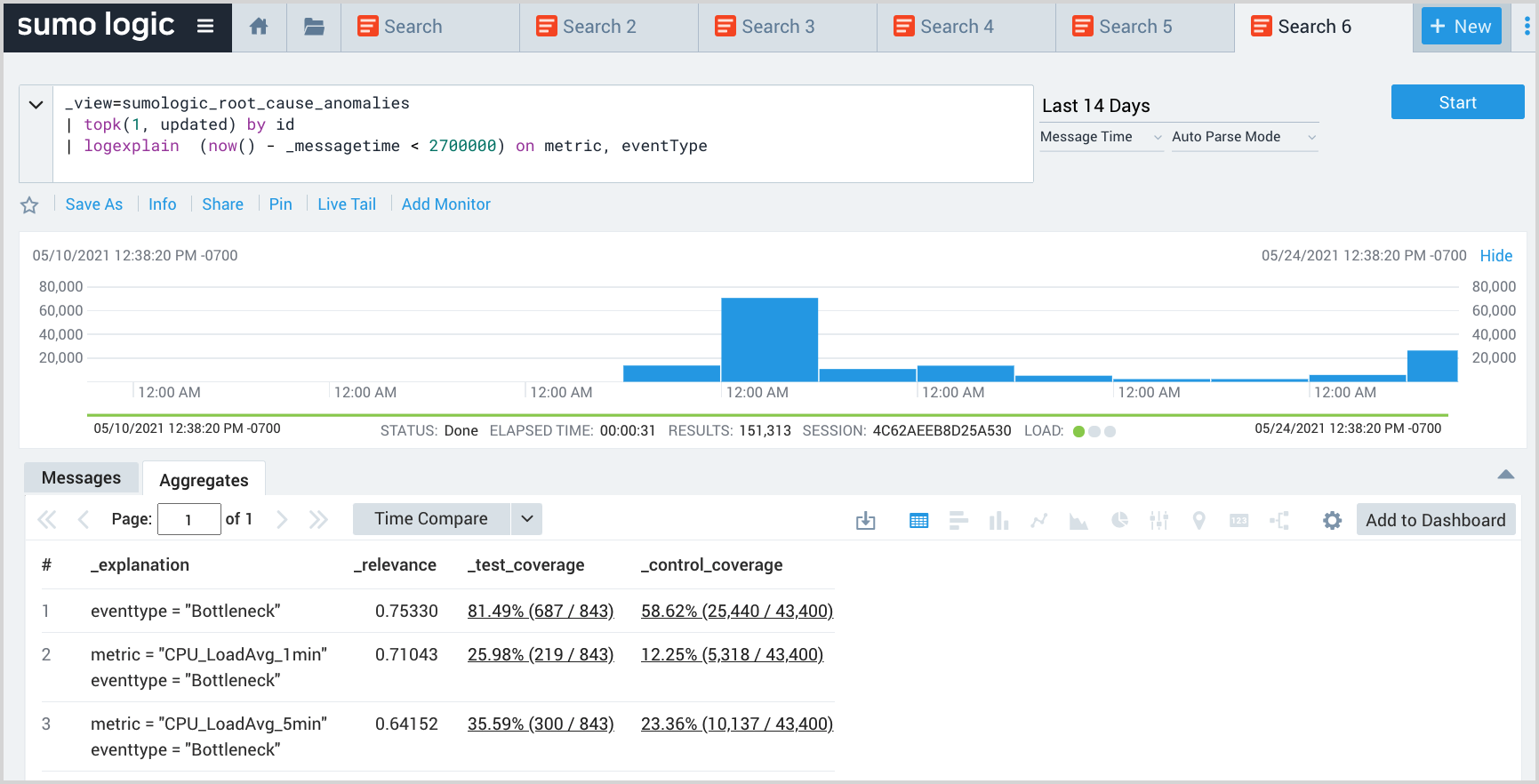Viewport: 1539px width, 784px height.
Task: Switch to table view icon
Action: [918, 521]
